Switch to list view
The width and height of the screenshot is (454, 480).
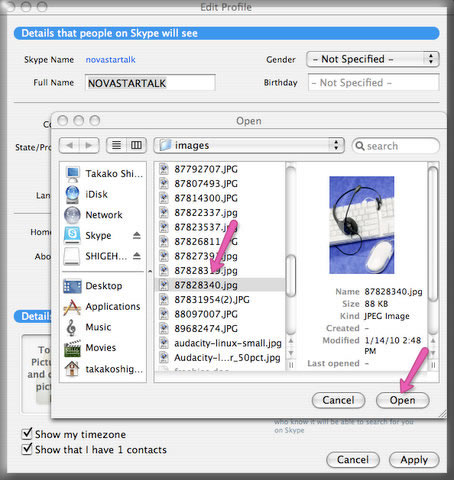pos(116,145)
